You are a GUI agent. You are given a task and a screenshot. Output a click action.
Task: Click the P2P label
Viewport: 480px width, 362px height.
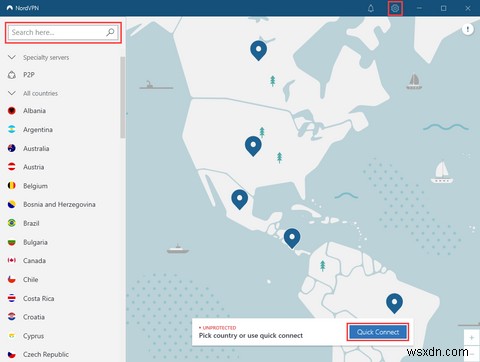[x=29, y=75]
